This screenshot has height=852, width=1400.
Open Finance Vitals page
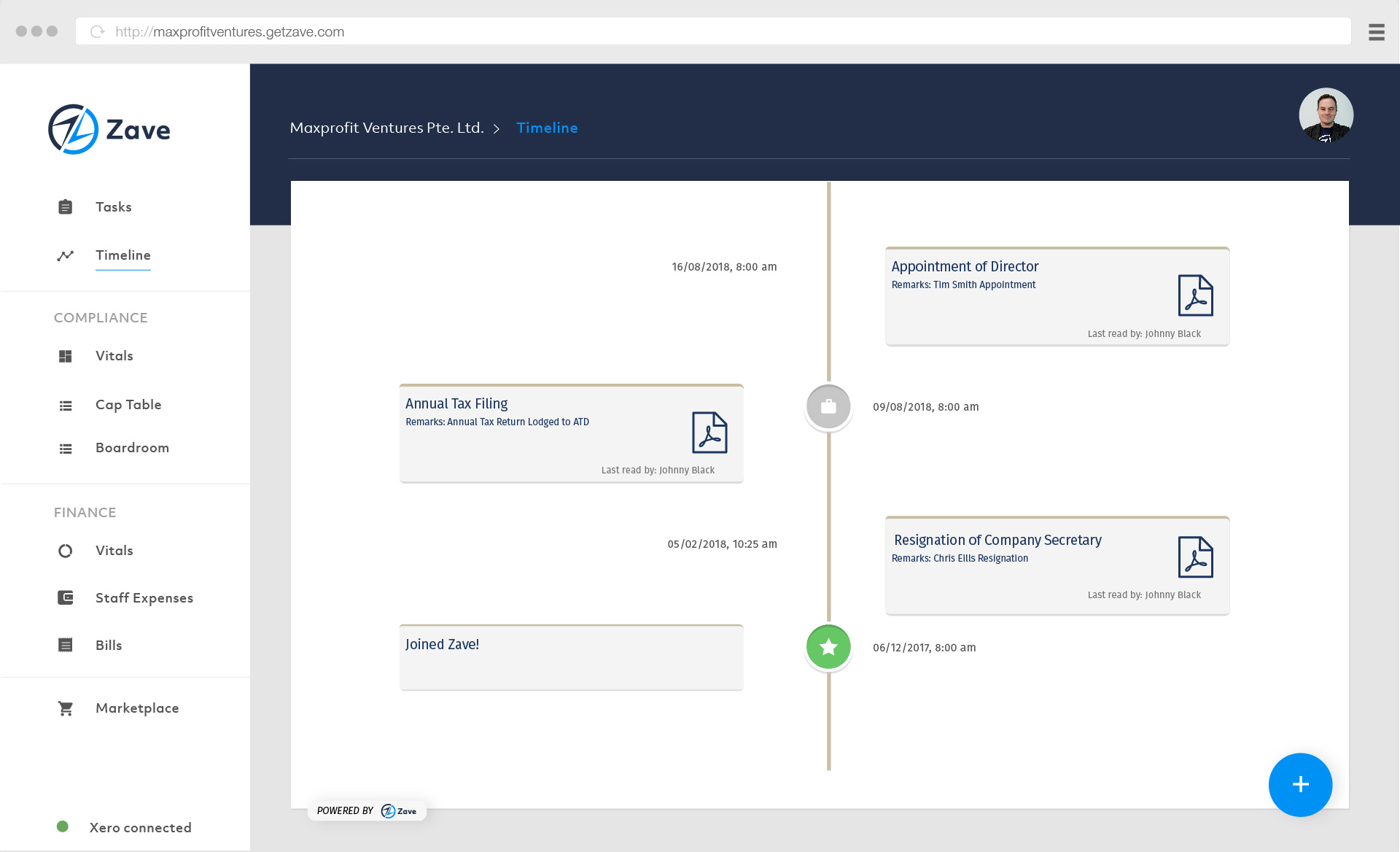[x=114, y=551]
